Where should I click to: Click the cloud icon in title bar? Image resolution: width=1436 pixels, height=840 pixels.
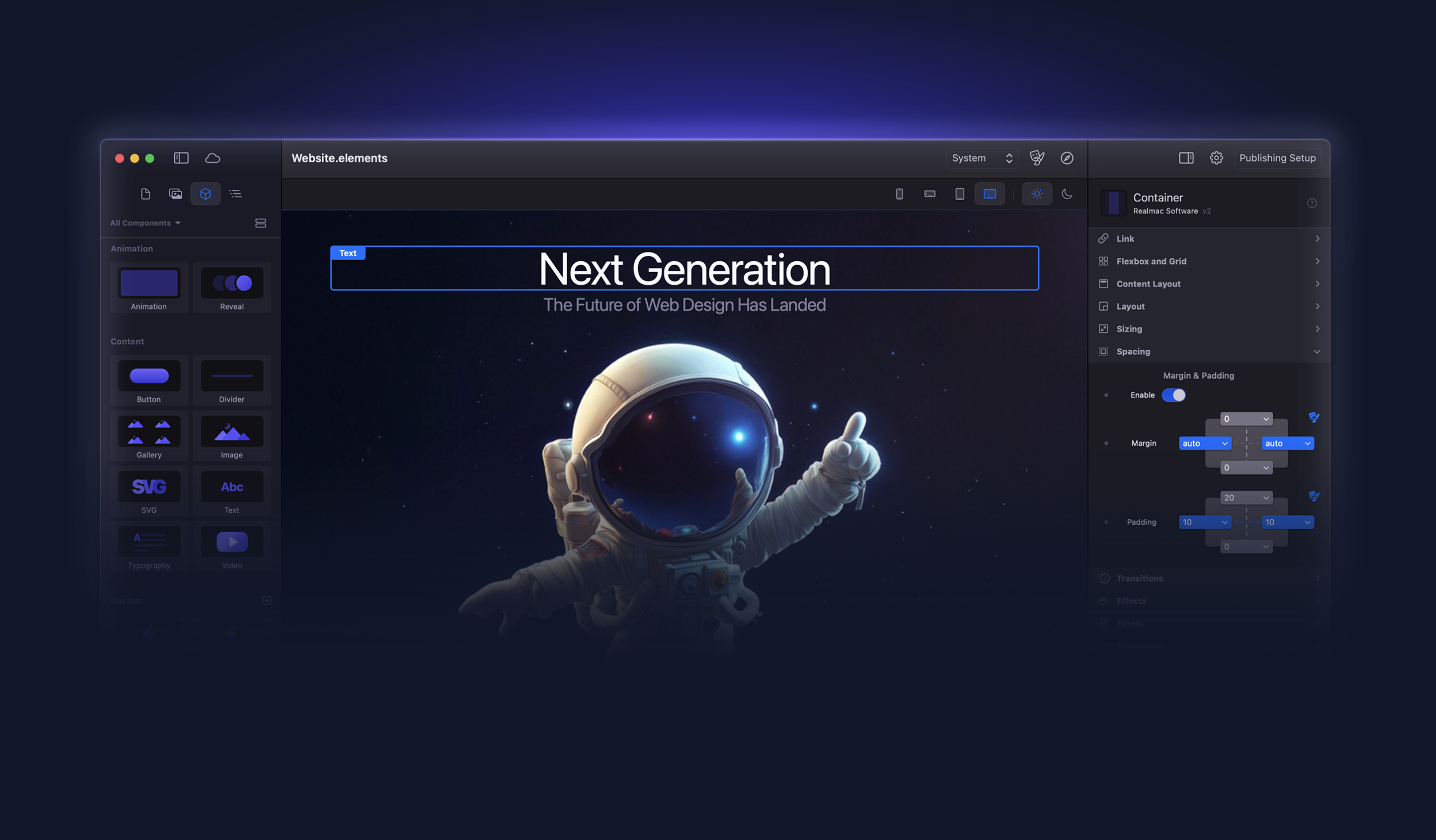coord(212,158)
